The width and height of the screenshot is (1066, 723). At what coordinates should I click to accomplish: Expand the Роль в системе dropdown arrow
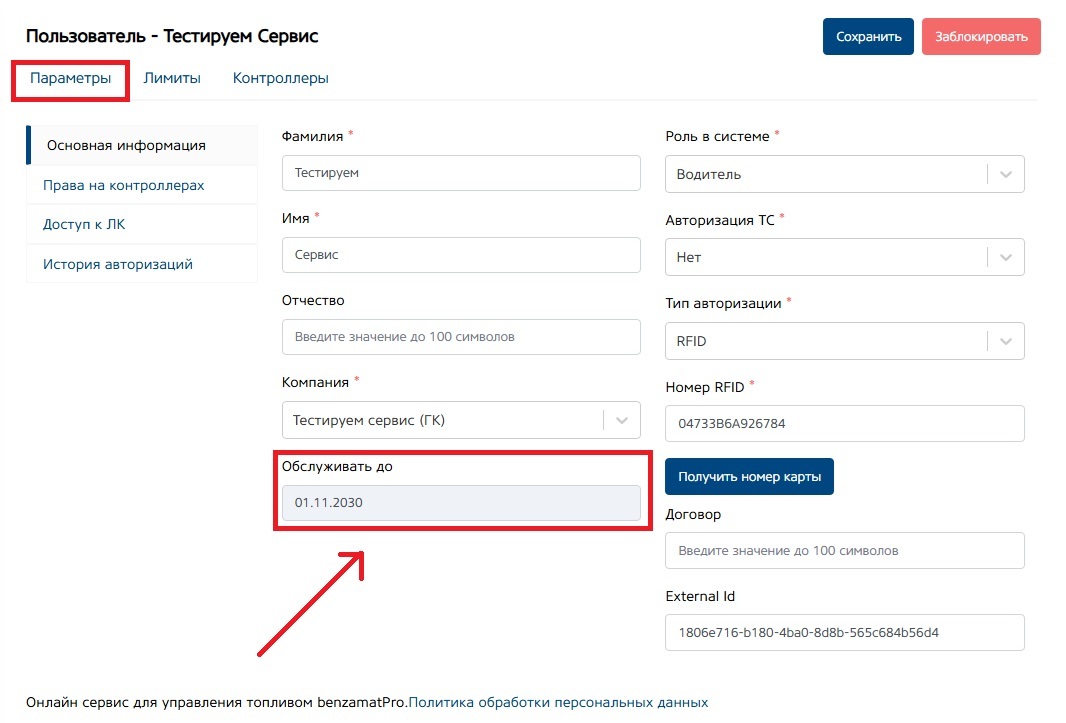click(1006, 174)
